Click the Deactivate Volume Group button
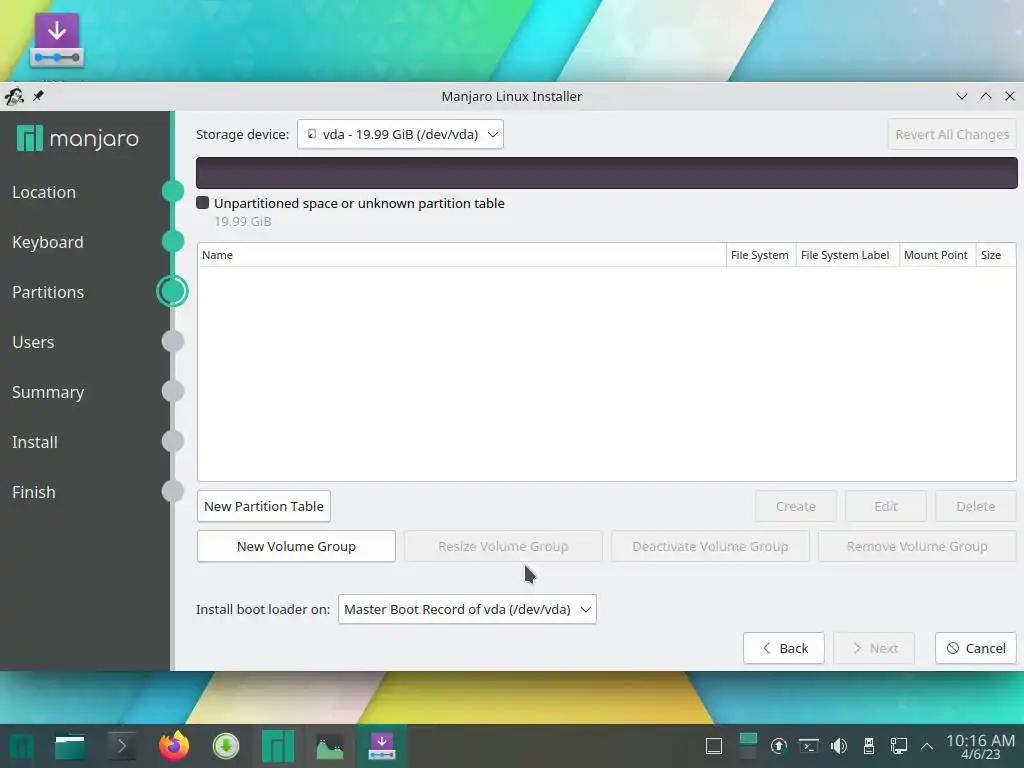The width and height of the screenshot is (1024, 768). [710, 547]
